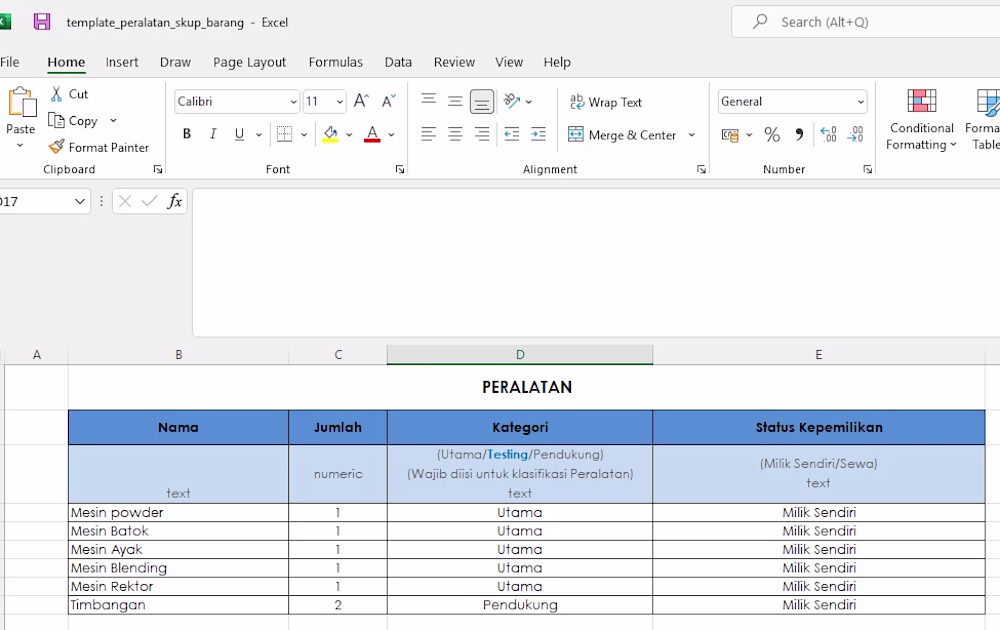
Task: Select the Pendukung cell
Action: (x=520, y=605)
